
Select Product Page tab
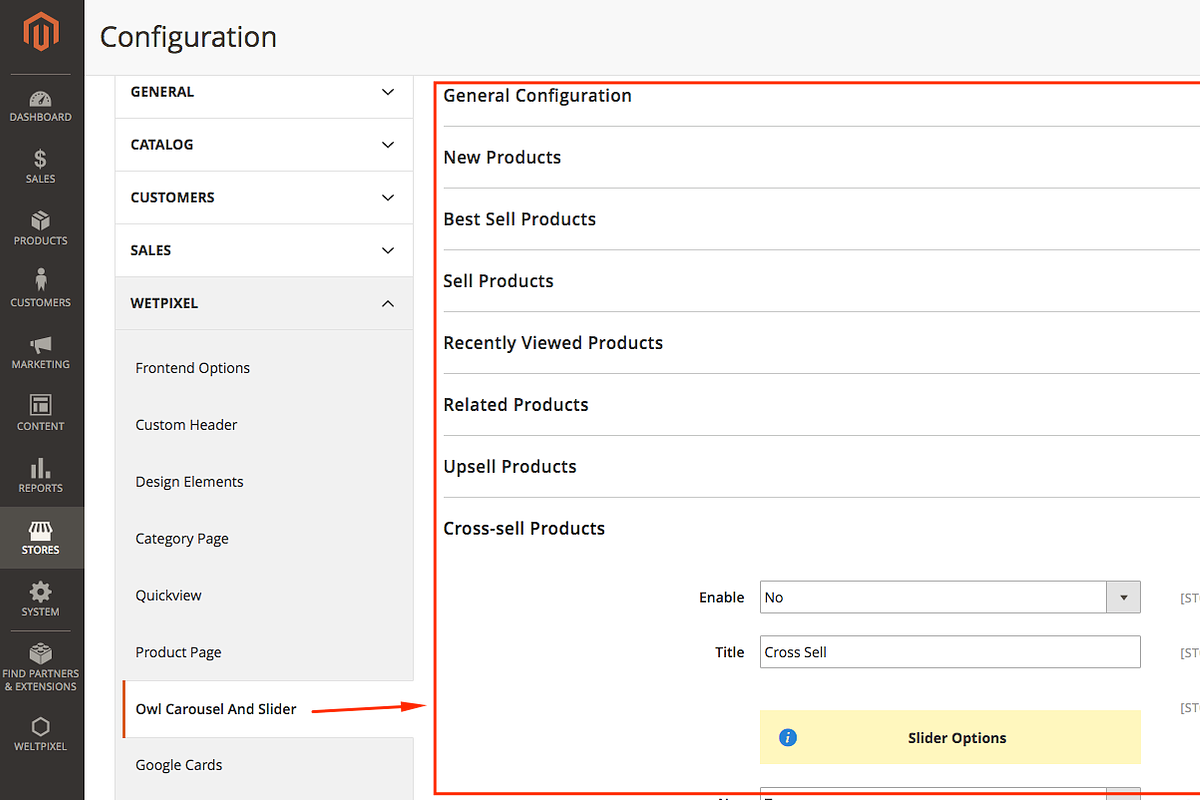point(179,653)
